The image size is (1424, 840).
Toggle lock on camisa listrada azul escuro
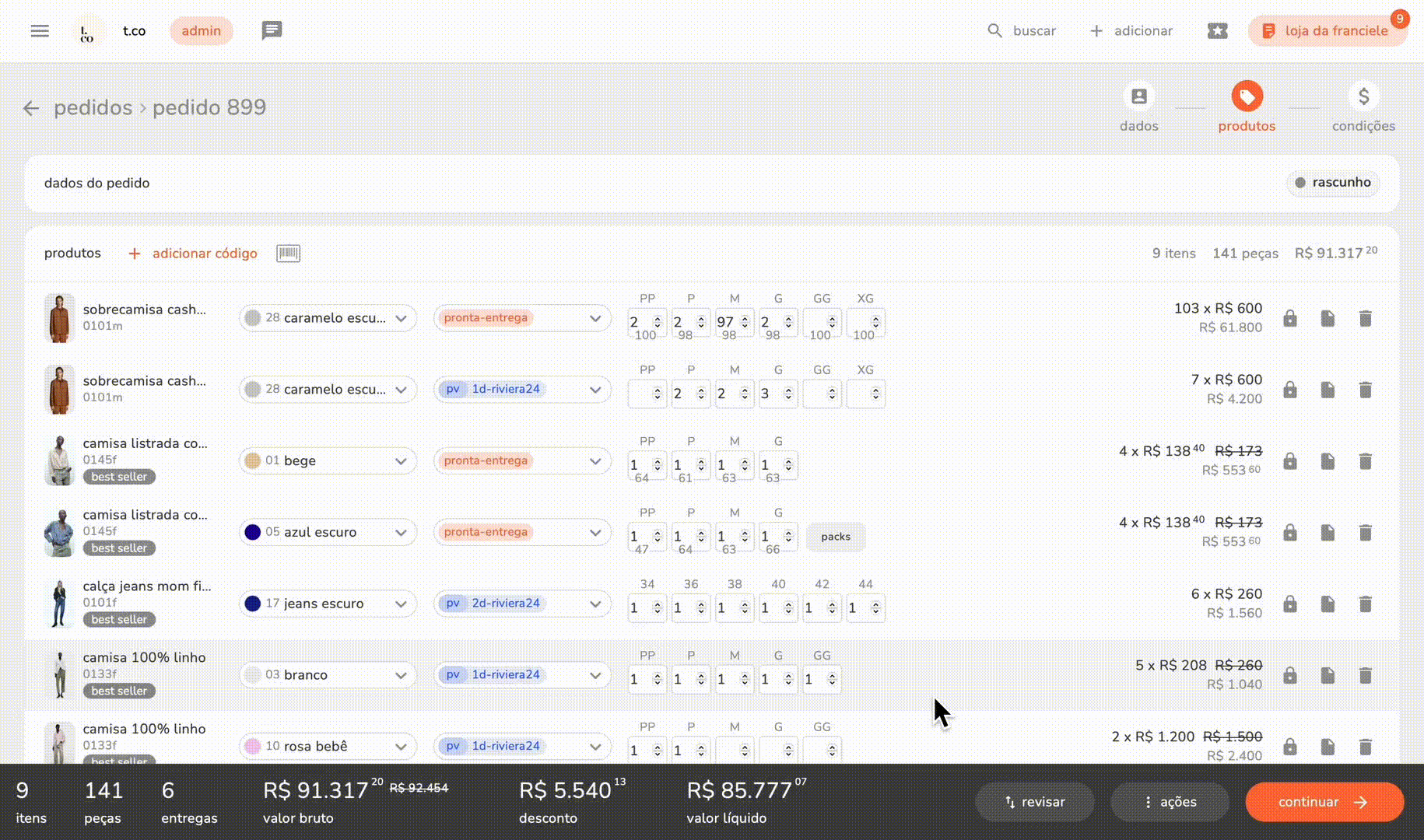(x=1289, y=533)
